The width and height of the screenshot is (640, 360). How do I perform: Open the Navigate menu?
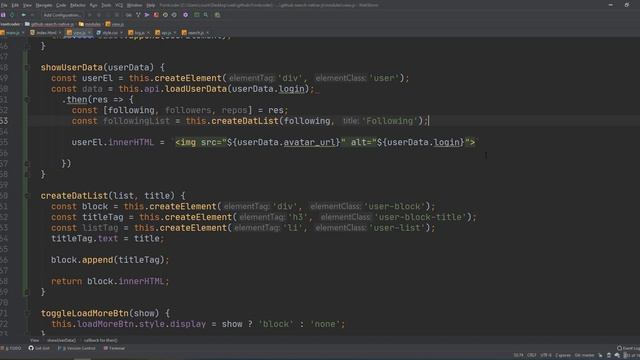click(44, 5)
